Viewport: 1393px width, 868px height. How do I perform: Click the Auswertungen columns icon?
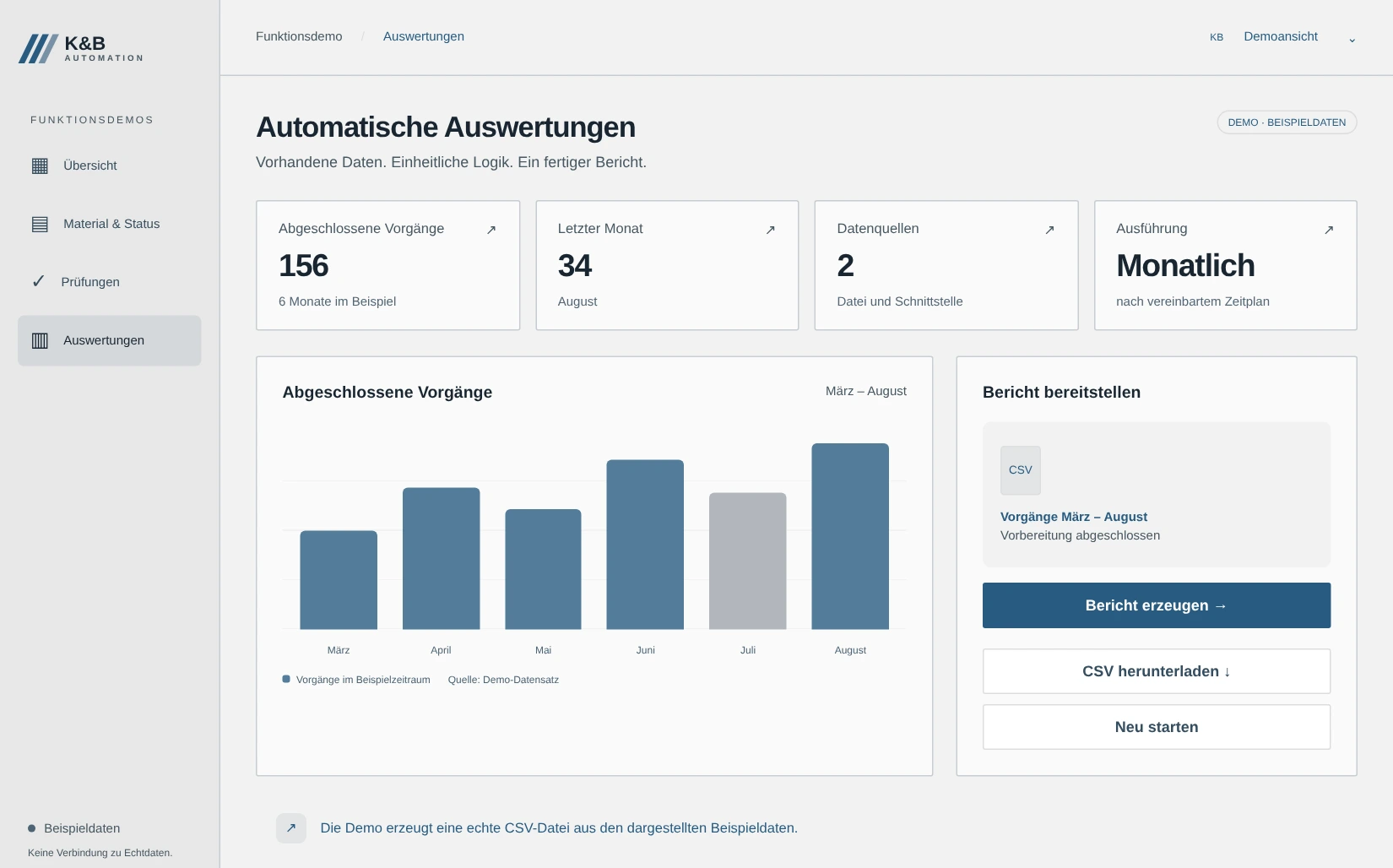point(40,340)
